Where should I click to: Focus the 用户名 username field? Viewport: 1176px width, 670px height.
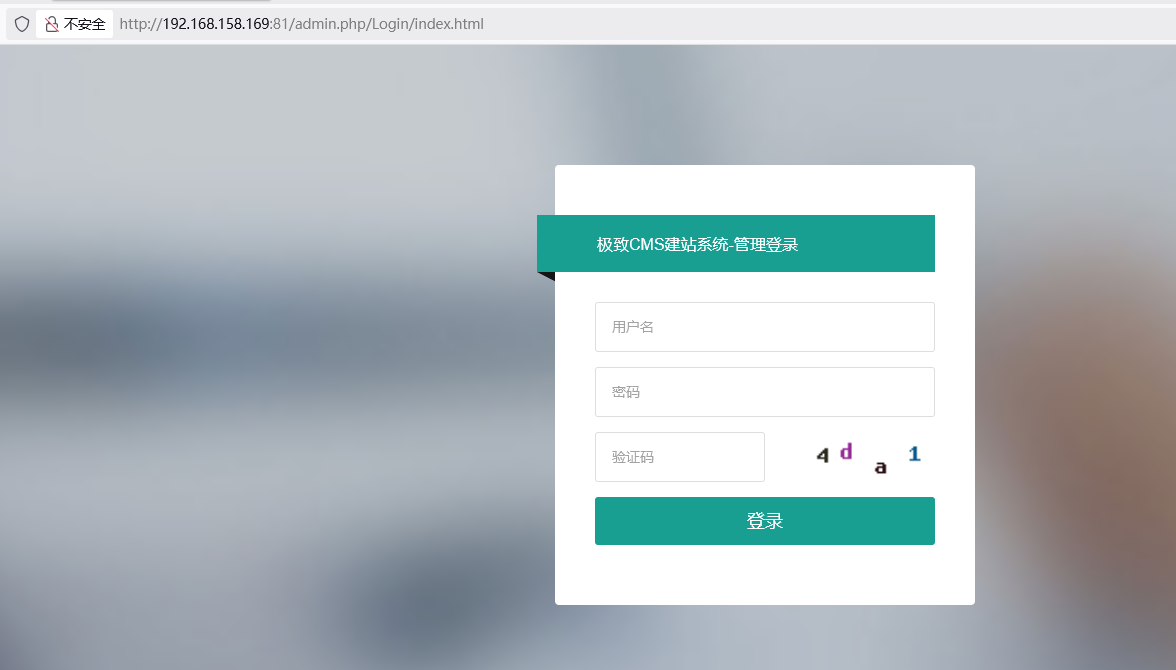point(764,327)
